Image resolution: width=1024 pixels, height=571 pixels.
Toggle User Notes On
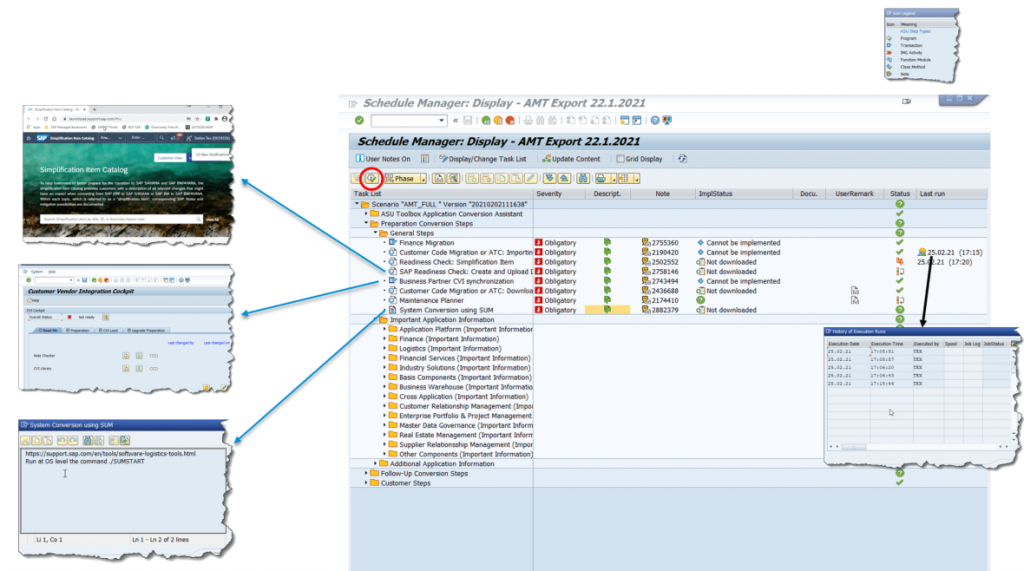(x=383, y=159)
